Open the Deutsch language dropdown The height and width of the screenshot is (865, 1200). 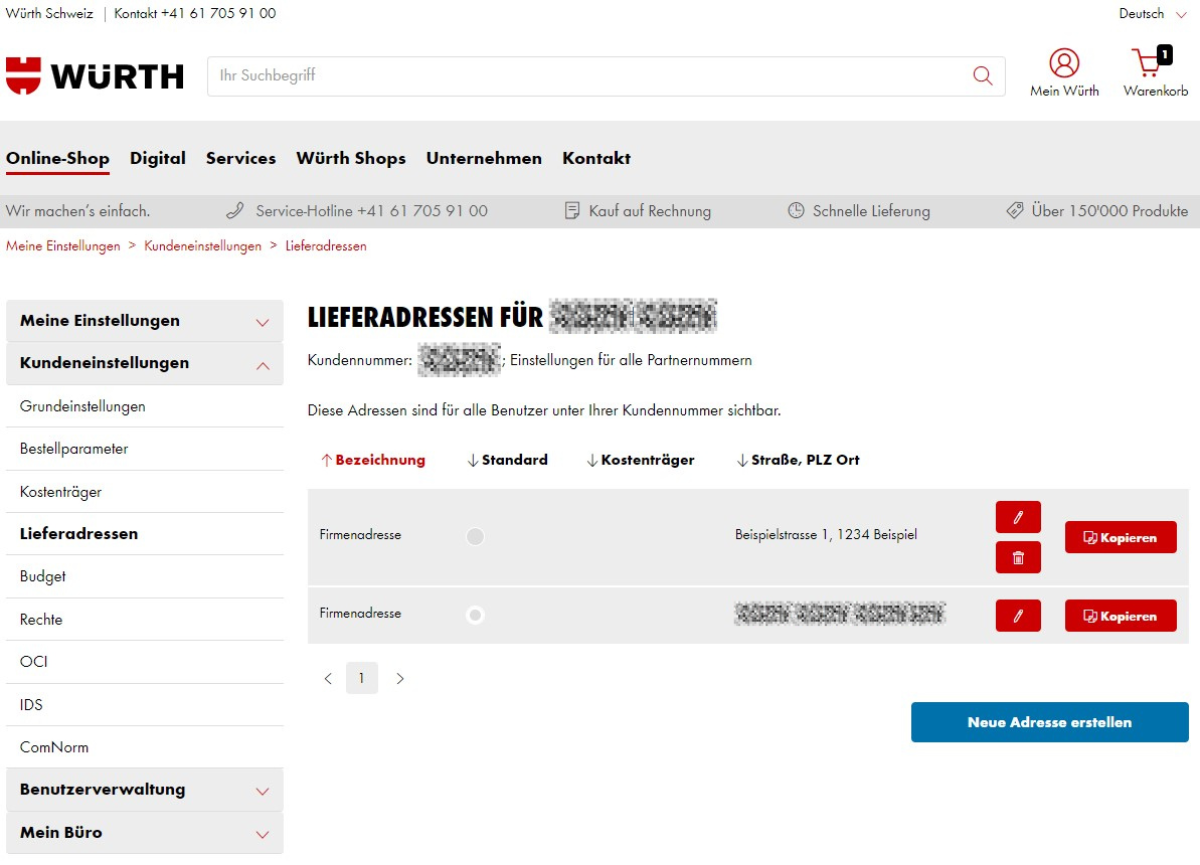1153,14
